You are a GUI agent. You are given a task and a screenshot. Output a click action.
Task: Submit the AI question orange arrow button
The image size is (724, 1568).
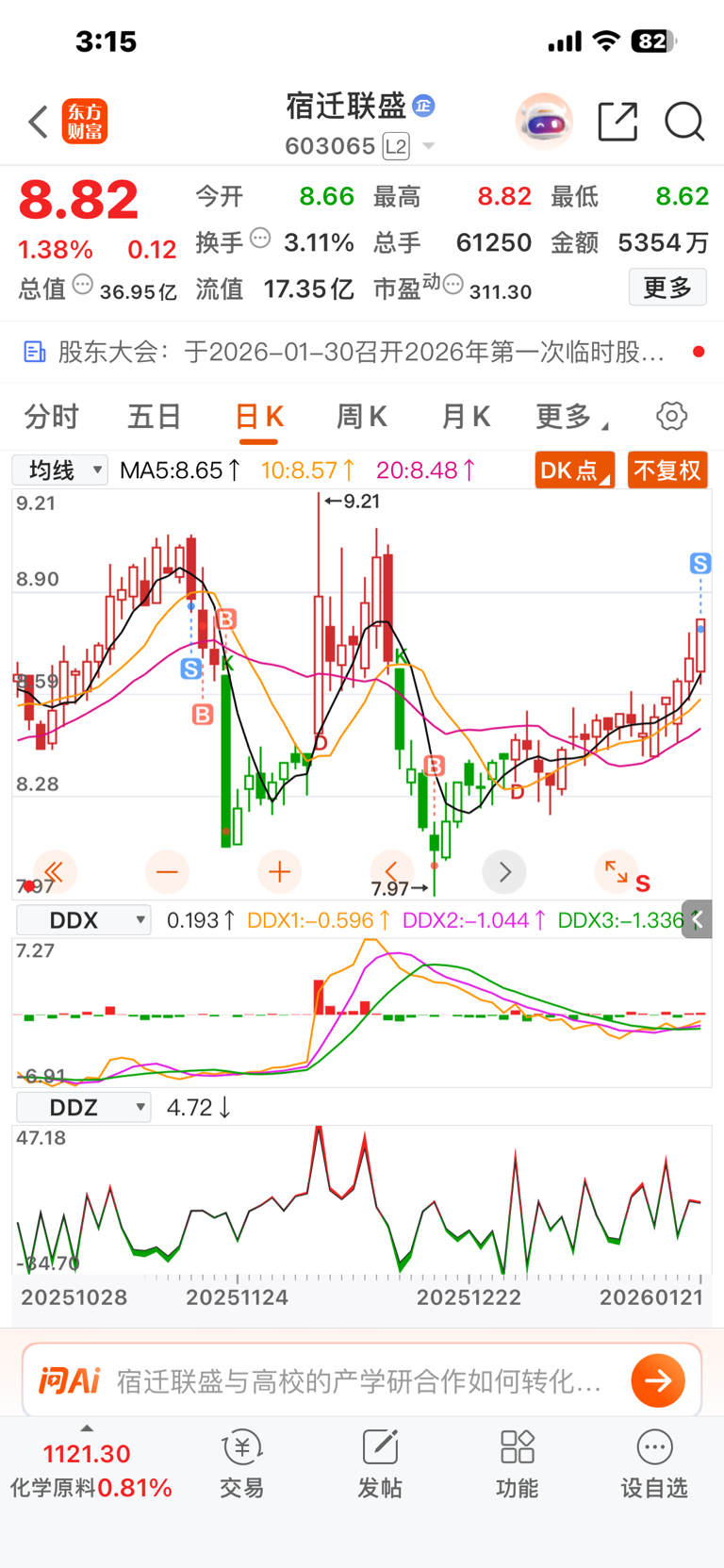click(x=658, y=1381)
